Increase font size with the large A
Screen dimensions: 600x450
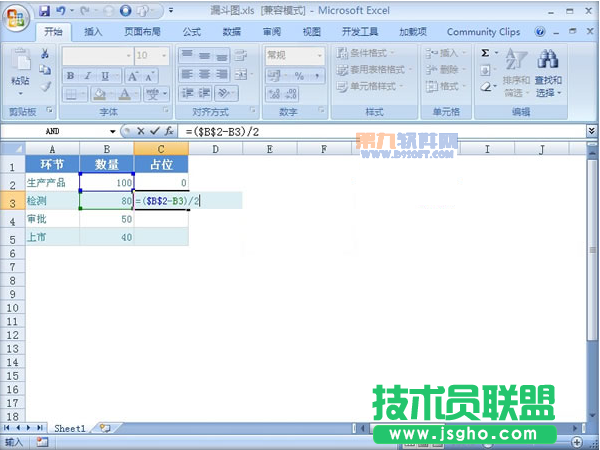(x=133, y=76)
